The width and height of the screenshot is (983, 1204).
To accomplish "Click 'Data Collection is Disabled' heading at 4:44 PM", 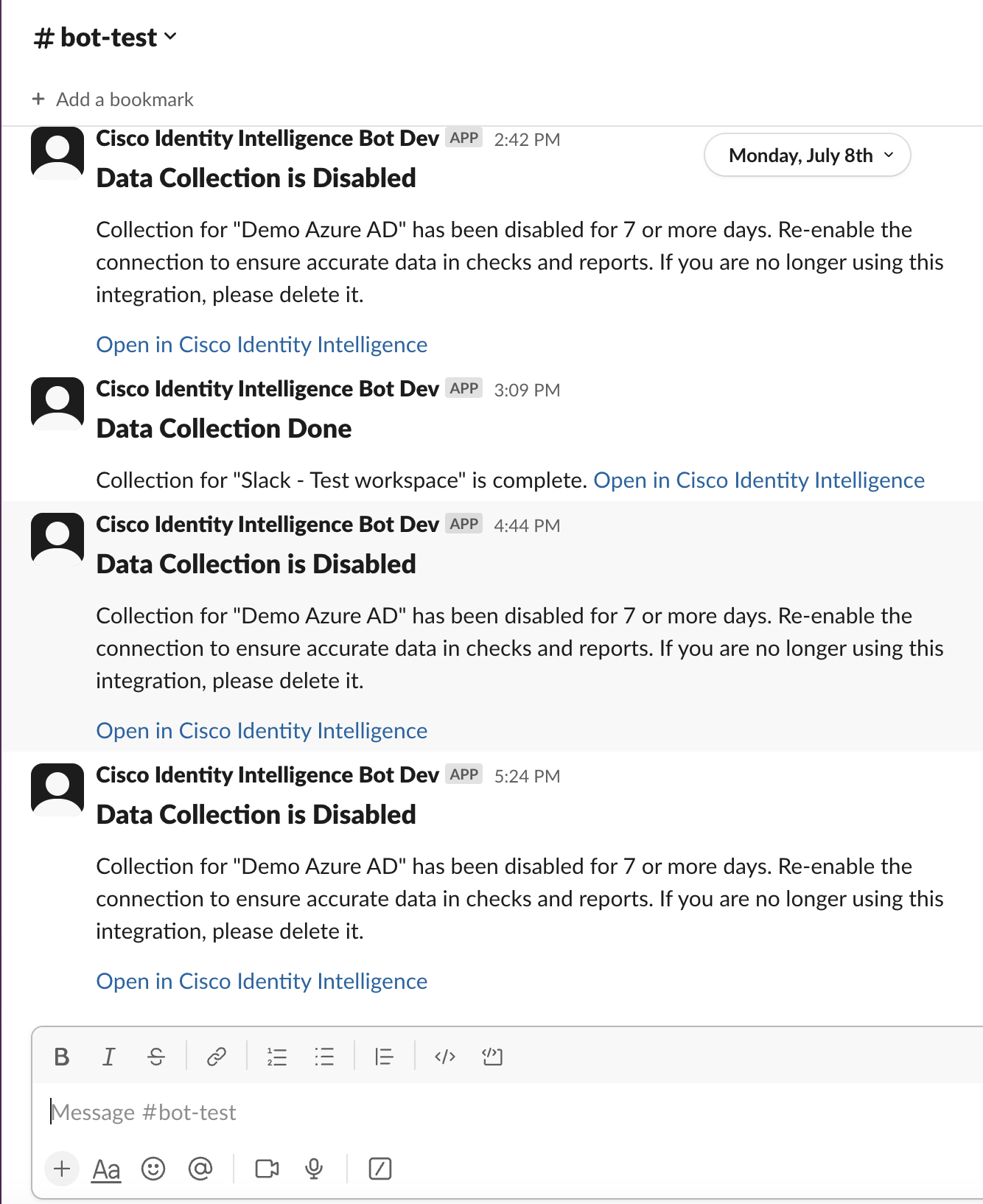I will (256, 564).
